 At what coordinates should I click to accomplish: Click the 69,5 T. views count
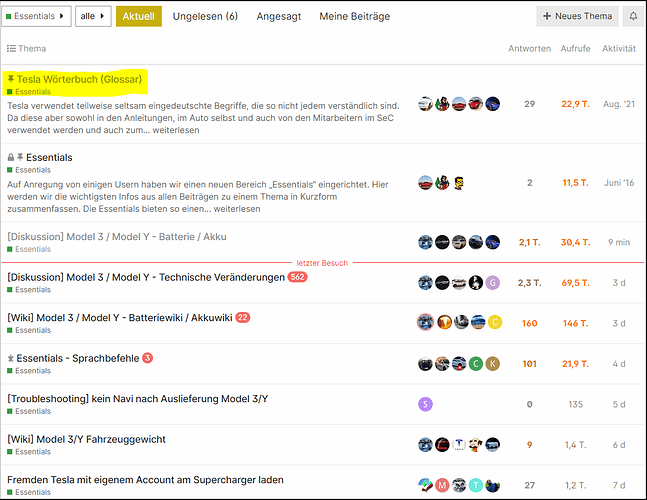(575, 283)
